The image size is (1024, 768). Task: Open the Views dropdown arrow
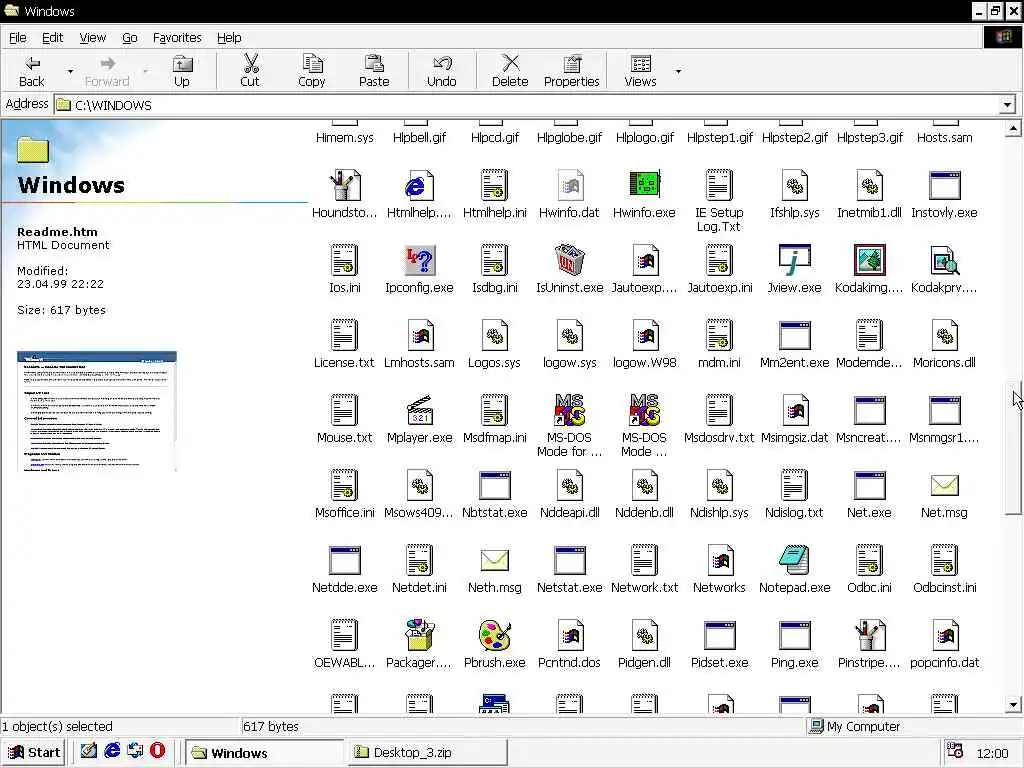678,71
